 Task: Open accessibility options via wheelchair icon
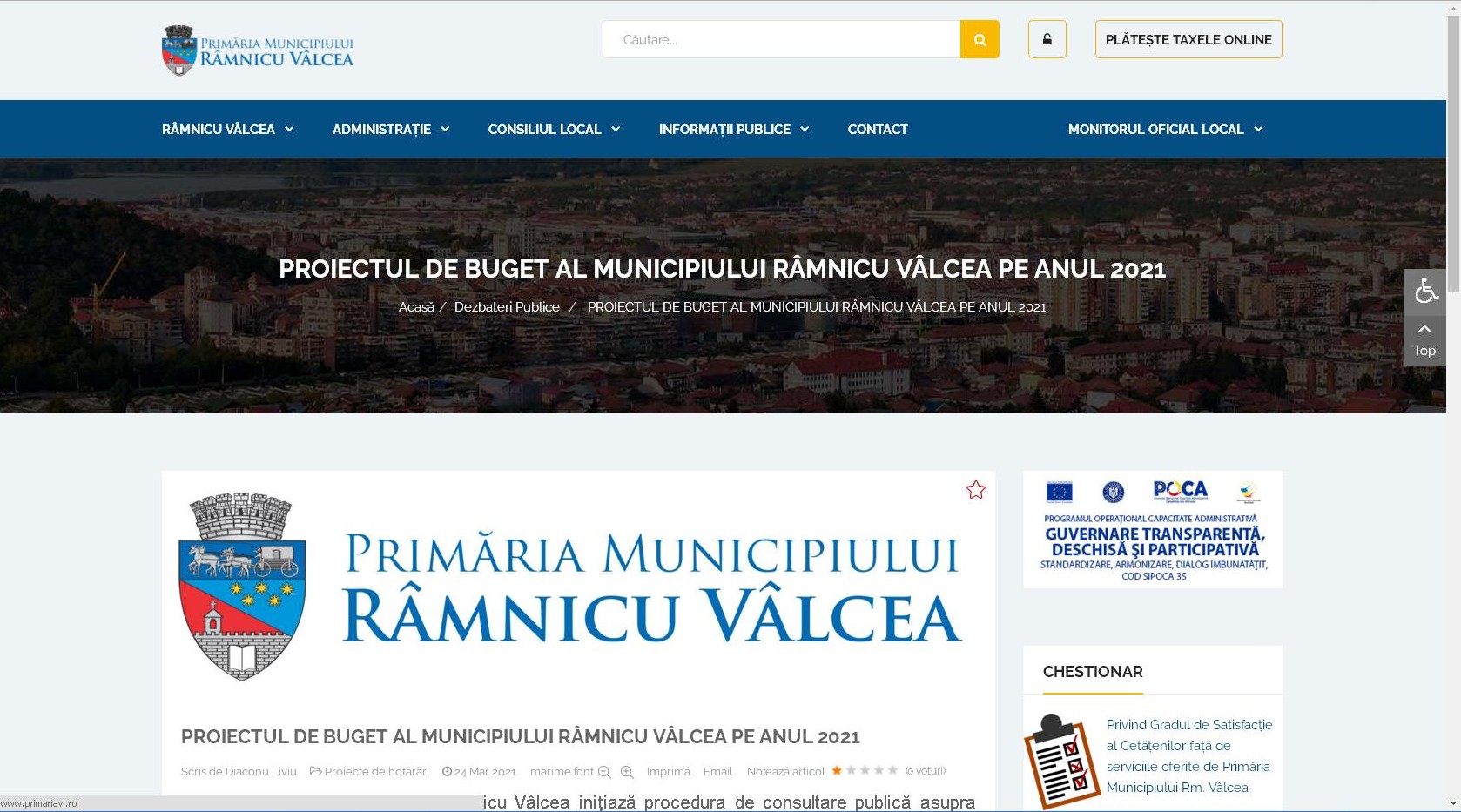(x=1424, y=291)
